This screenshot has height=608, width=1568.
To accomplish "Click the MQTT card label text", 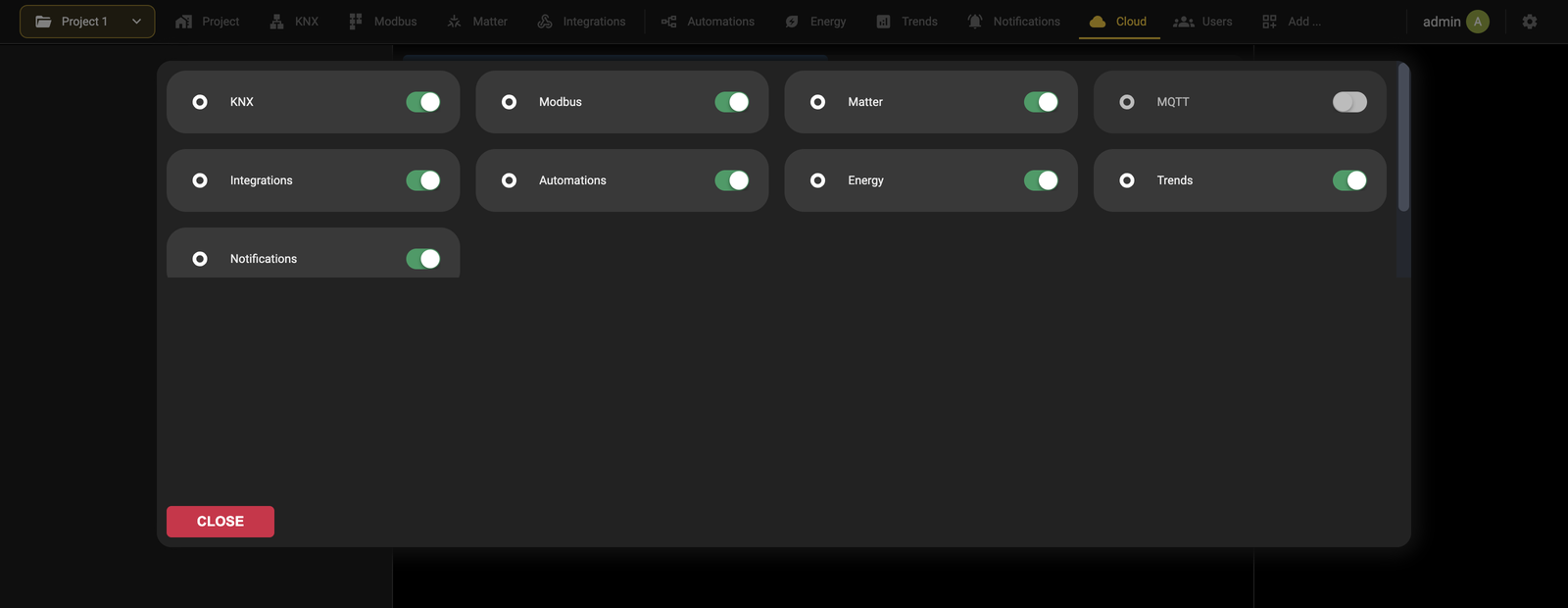I will [x=1173, y=102].
